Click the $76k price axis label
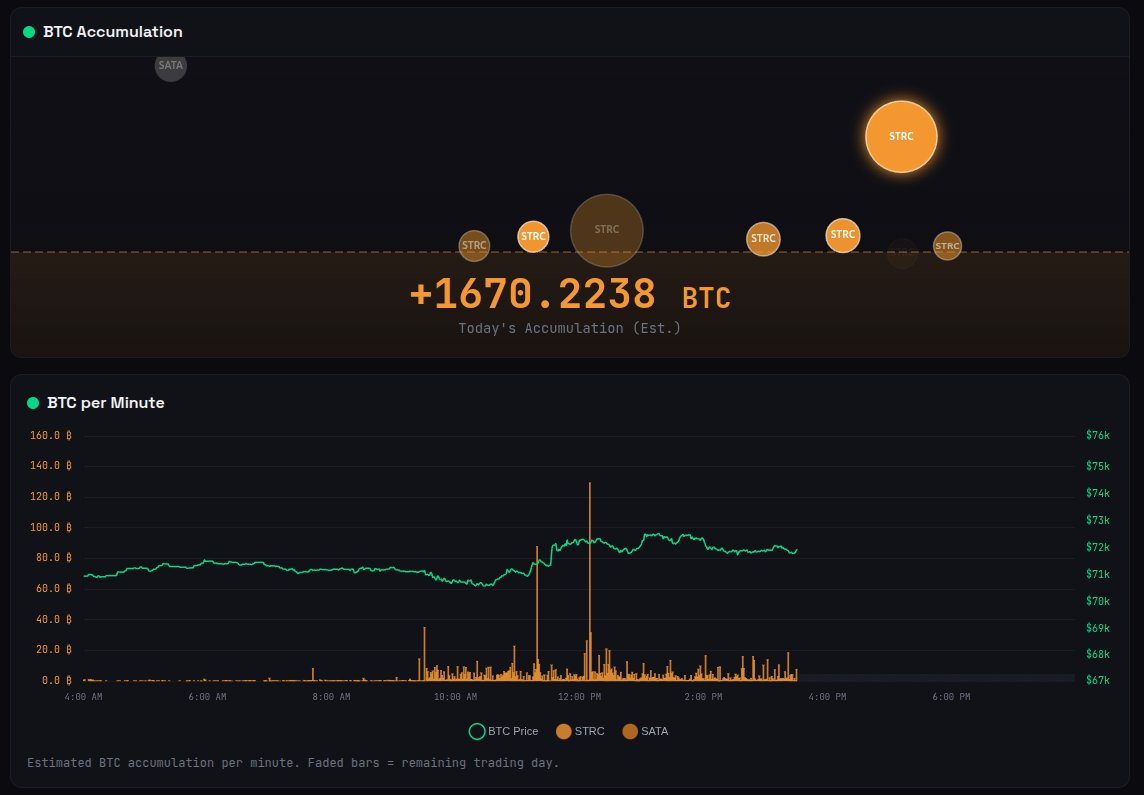The height and width of the screenshot is (795, 1144). point(1097,435)
